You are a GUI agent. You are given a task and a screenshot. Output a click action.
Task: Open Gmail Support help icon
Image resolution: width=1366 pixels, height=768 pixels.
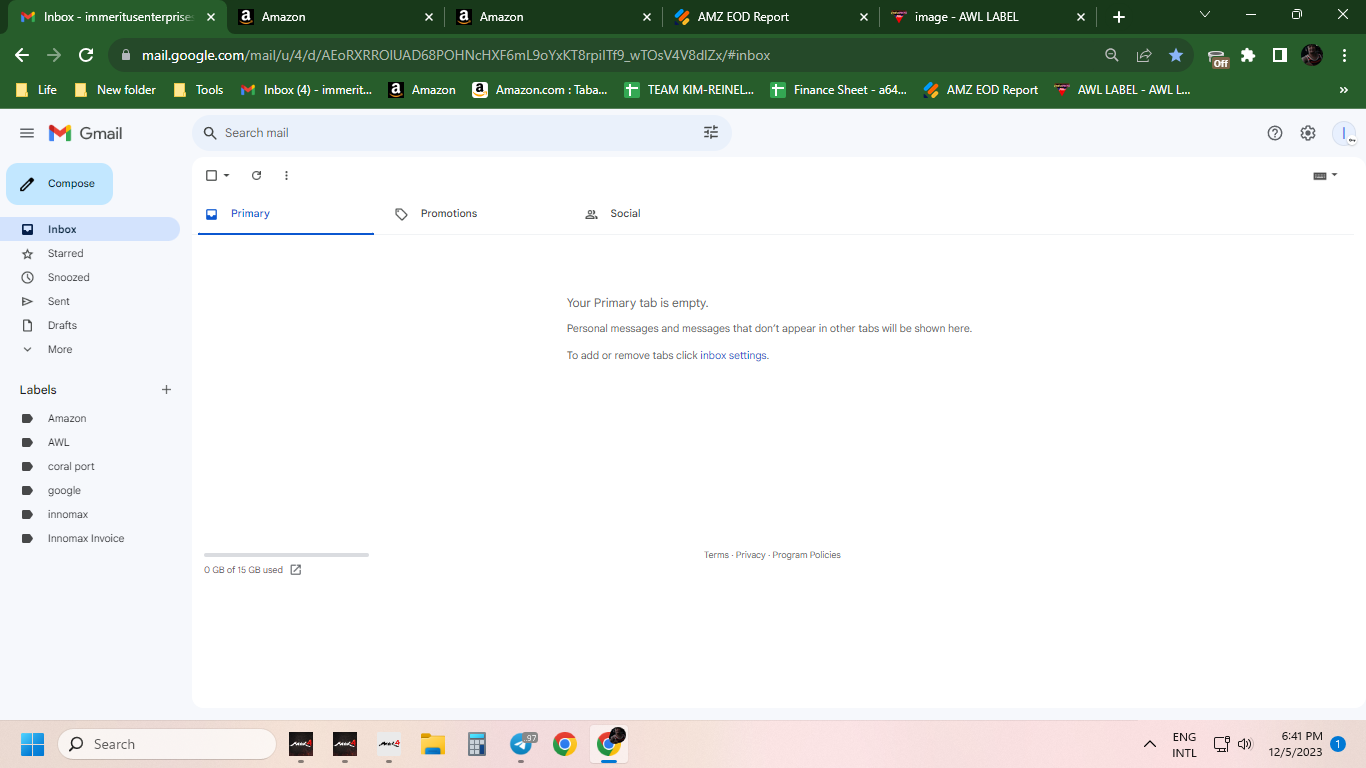point(1275,133)
